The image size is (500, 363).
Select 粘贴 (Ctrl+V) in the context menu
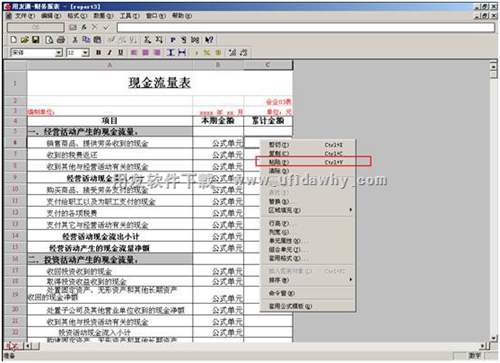tap(313, 162)
